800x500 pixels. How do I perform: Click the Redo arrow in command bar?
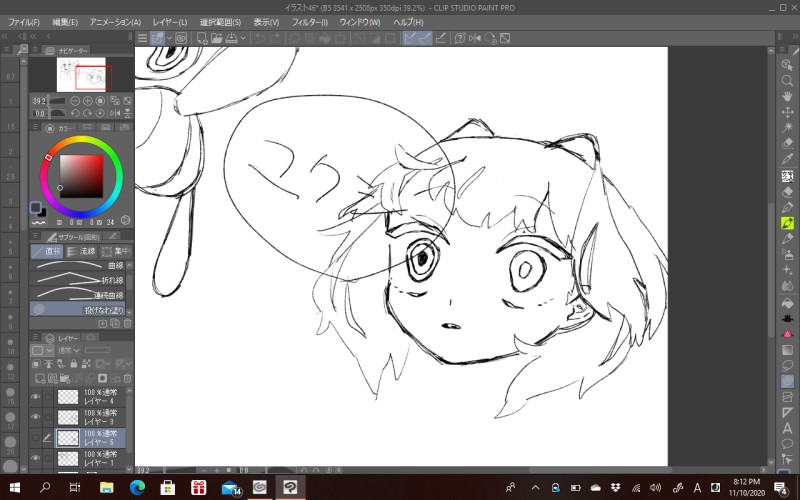(275, 38)
